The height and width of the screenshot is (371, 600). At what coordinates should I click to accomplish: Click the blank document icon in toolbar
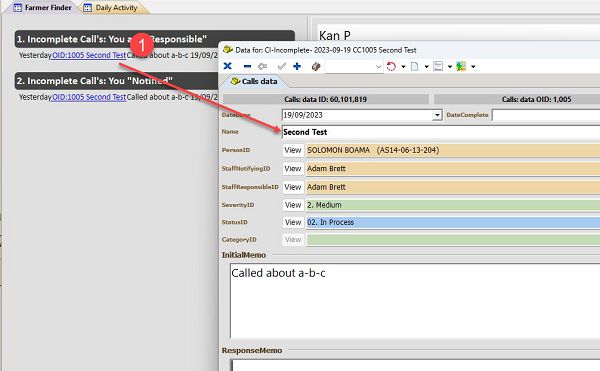(x=414, y=67)
